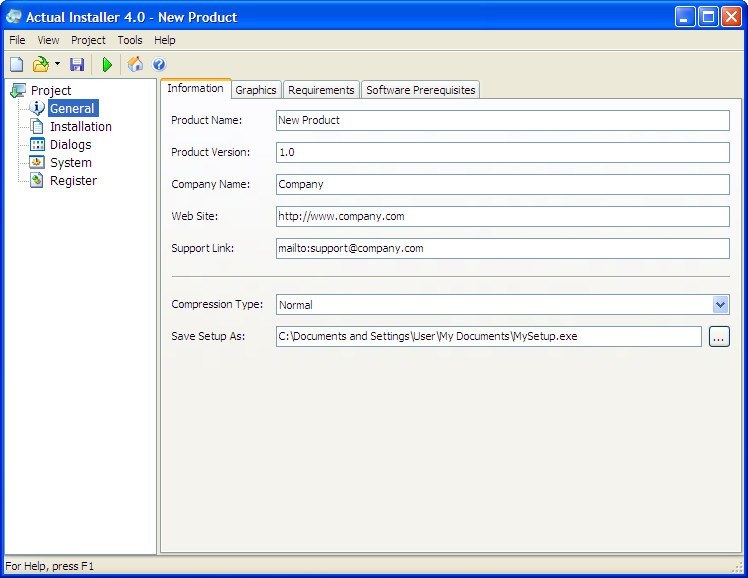Click the Company Name input field
The image size is (748, 578).
[x=502, y=184]
